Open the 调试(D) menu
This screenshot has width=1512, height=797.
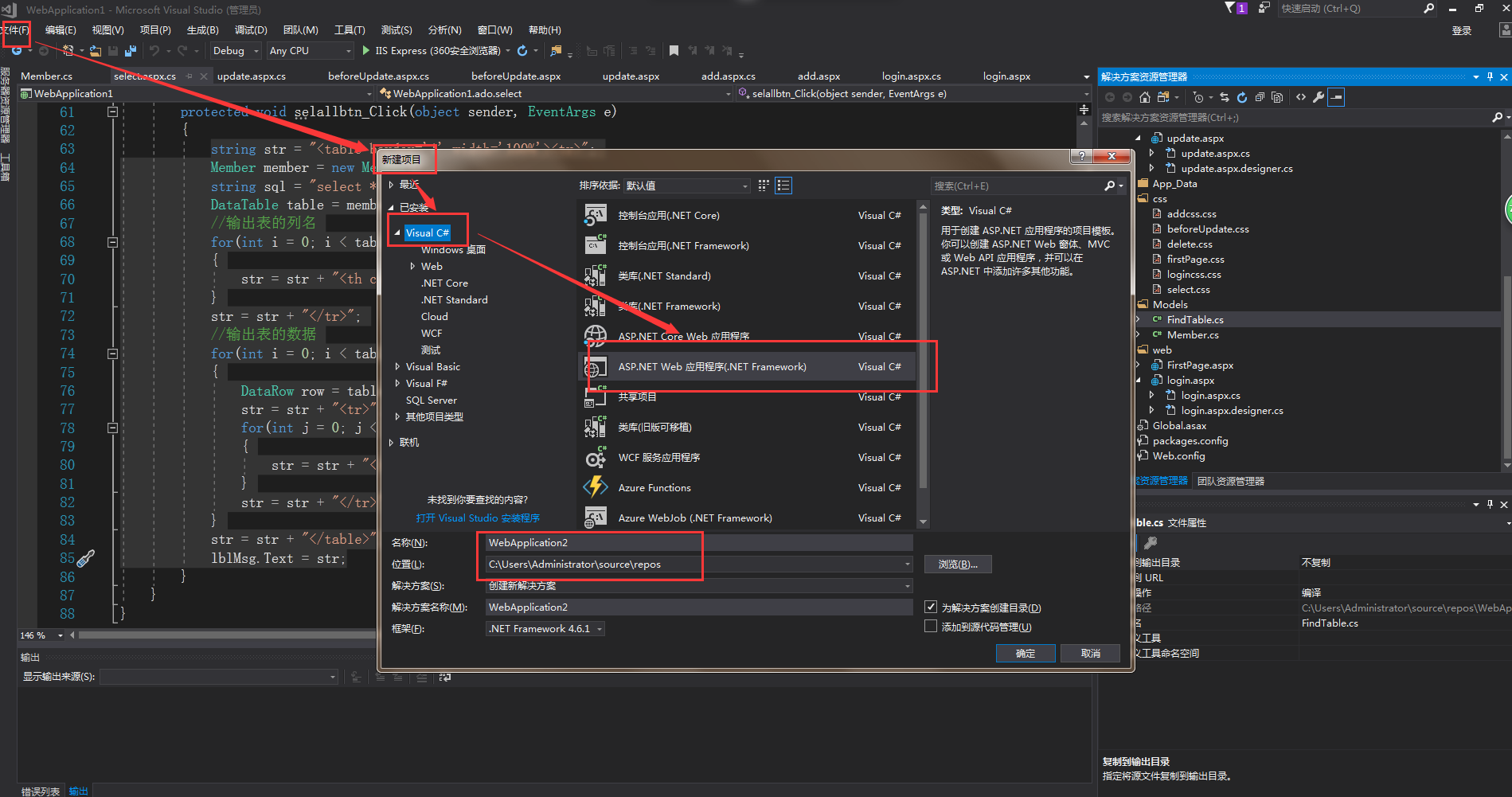coord(251,30)
